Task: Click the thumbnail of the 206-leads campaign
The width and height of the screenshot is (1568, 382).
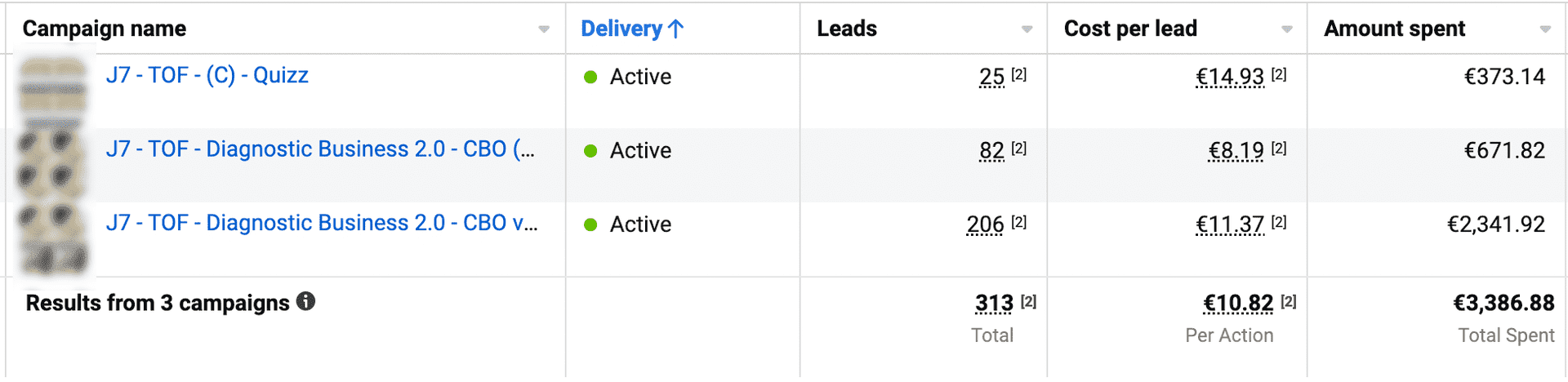Action: click(x=53, y=238)
